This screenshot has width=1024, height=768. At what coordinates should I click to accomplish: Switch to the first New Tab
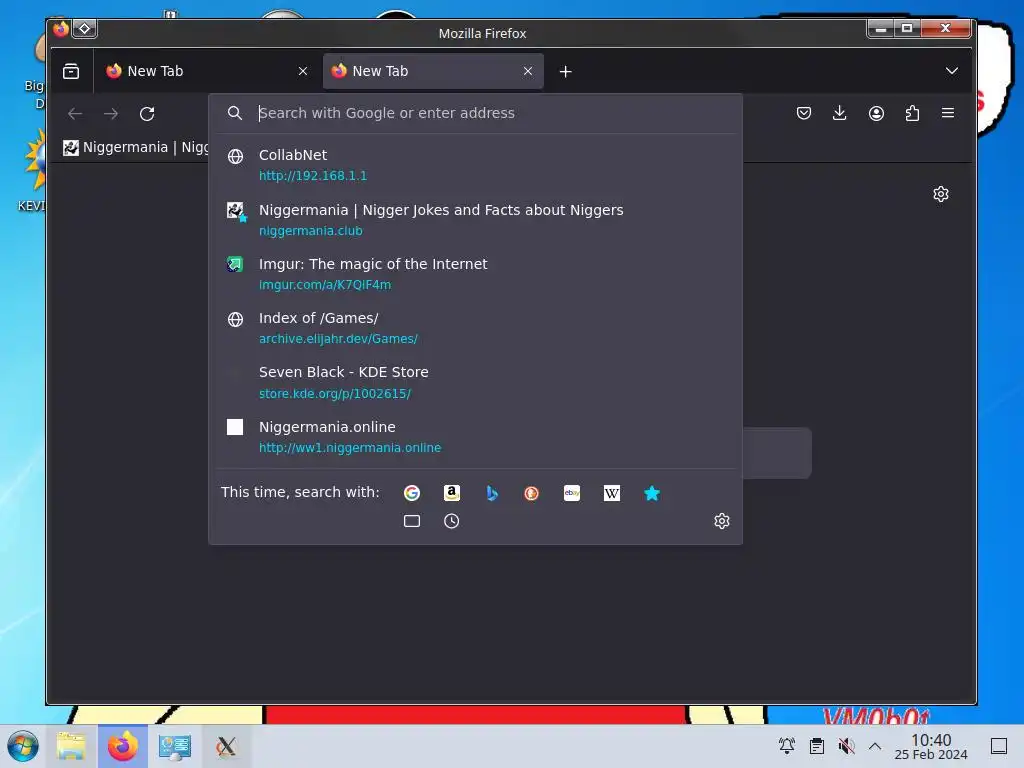tap(206, 71)
